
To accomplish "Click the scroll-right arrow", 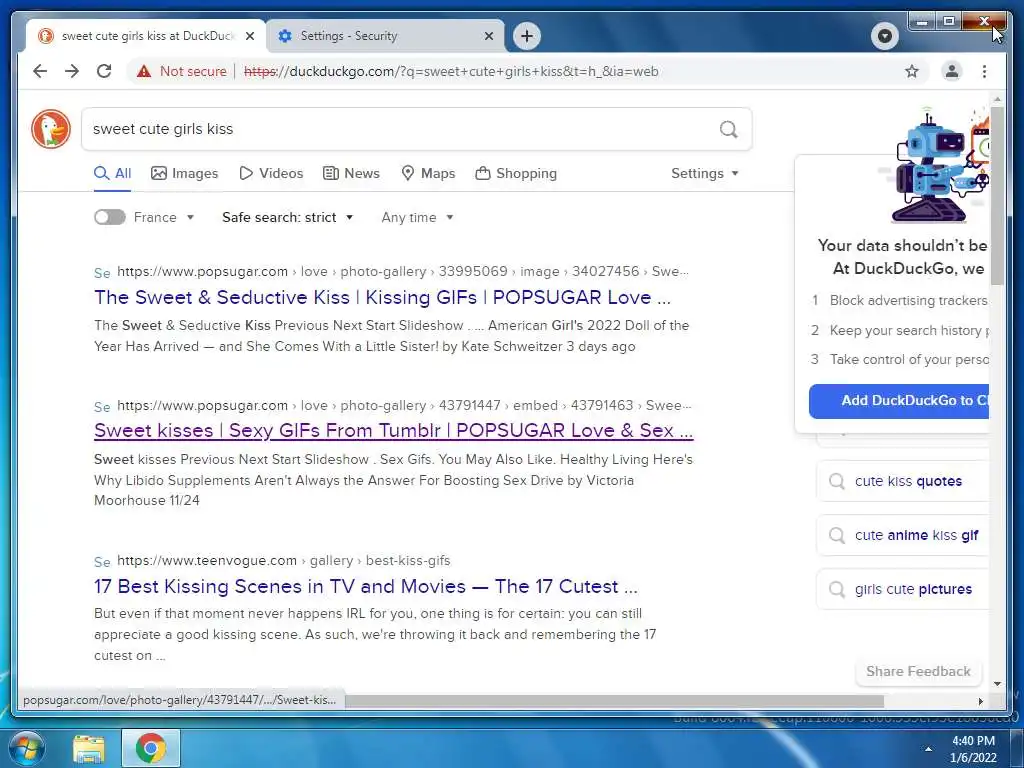I will tap(980, 701).
